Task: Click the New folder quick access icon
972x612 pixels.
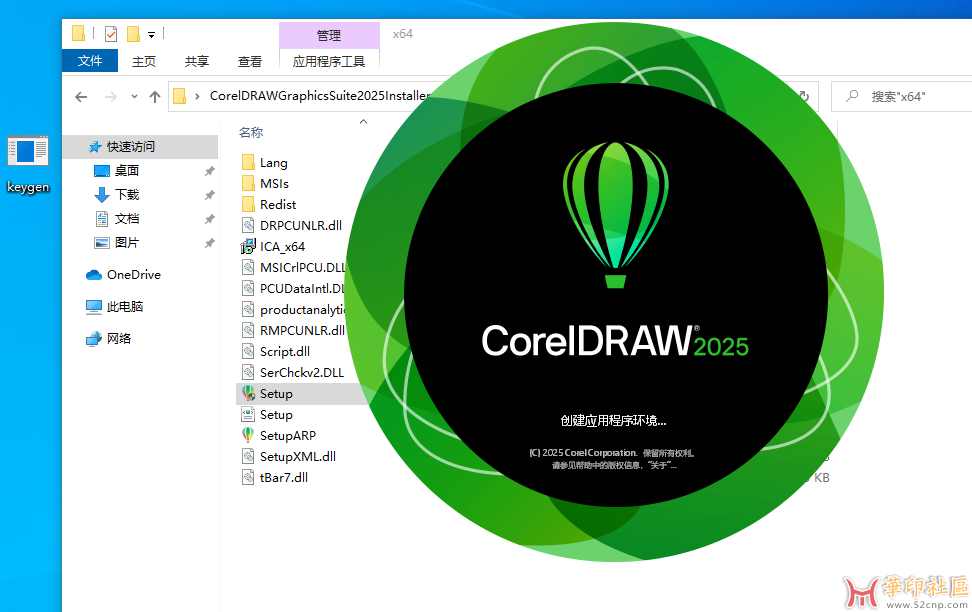Action: coord(133,33)
